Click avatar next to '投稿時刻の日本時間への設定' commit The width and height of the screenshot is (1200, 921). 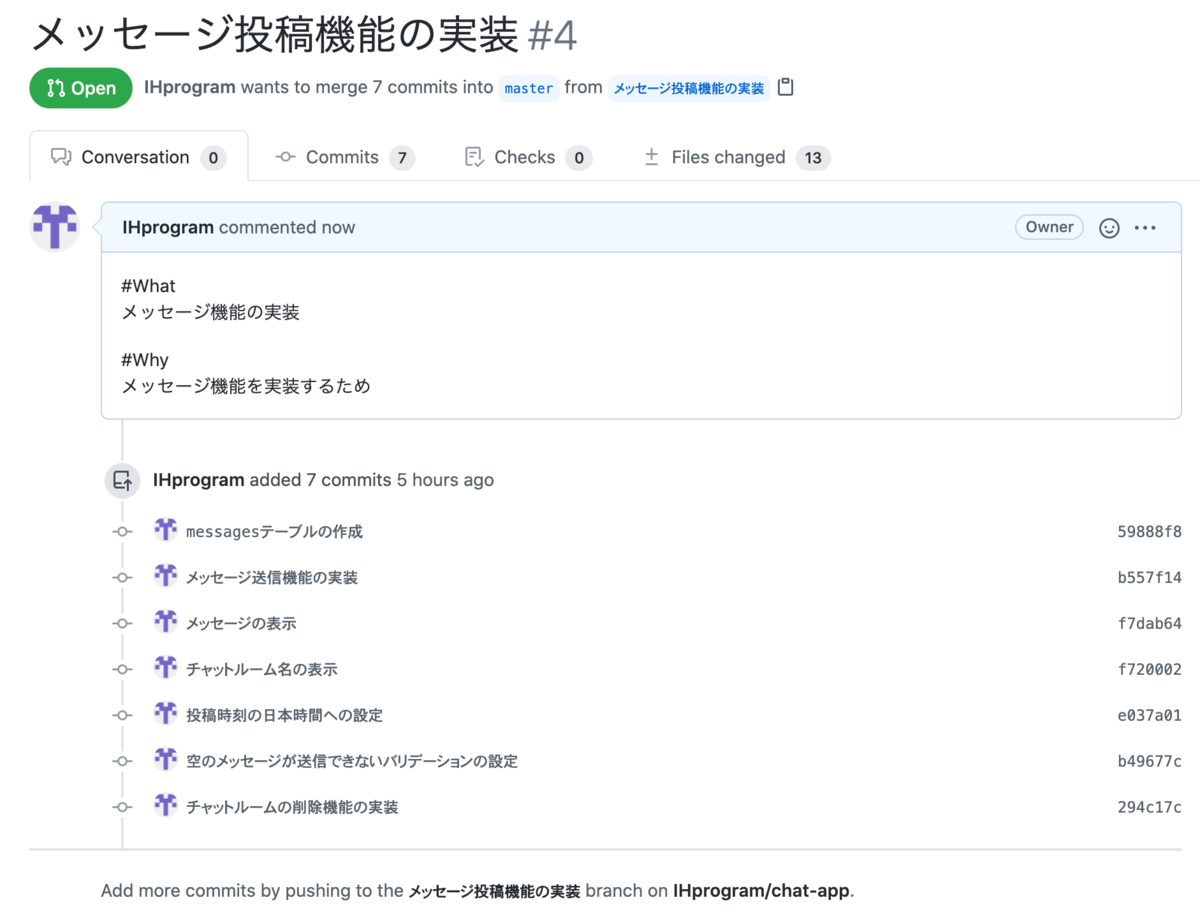pos(166,714)
